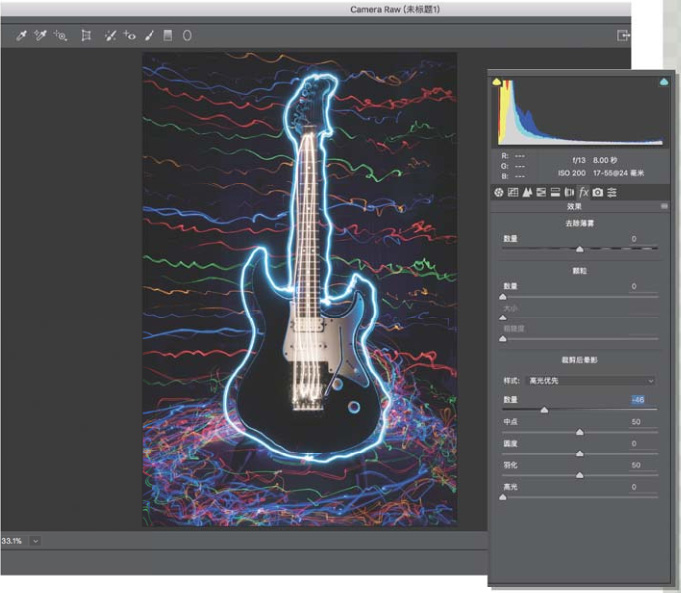Viewport: 681px width, 593px height.
Task: Click the vignette 数量 slider handle
Action: (544, 410)
